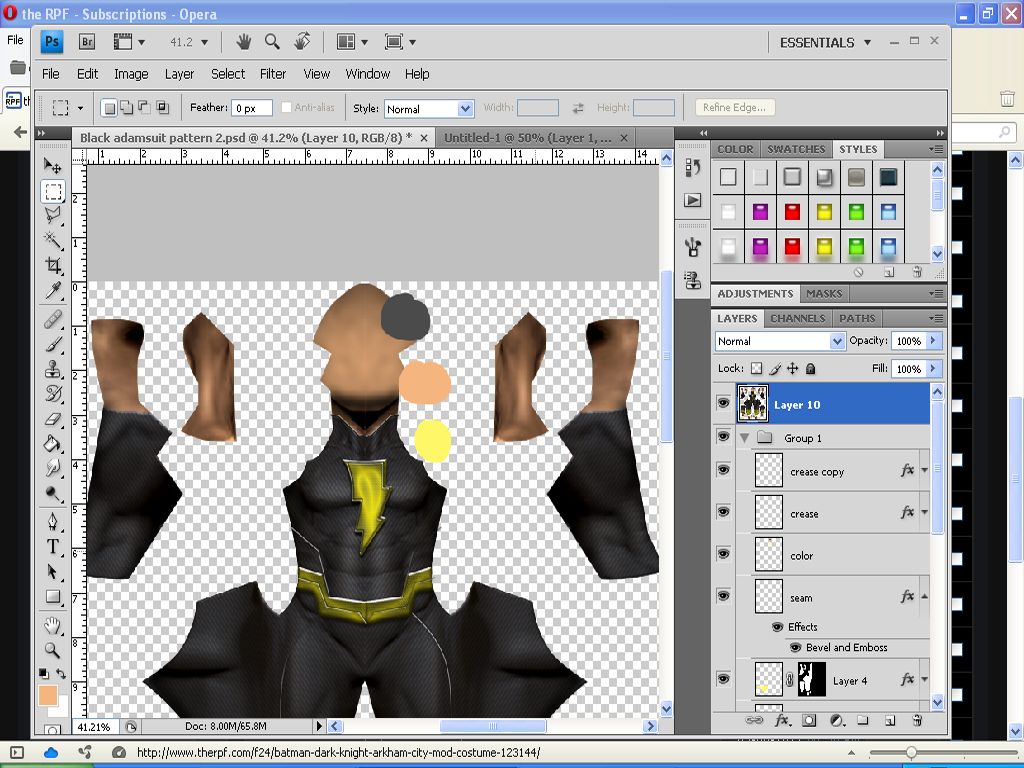
Task: Launch Adobe Bridge
Action: 87,42
